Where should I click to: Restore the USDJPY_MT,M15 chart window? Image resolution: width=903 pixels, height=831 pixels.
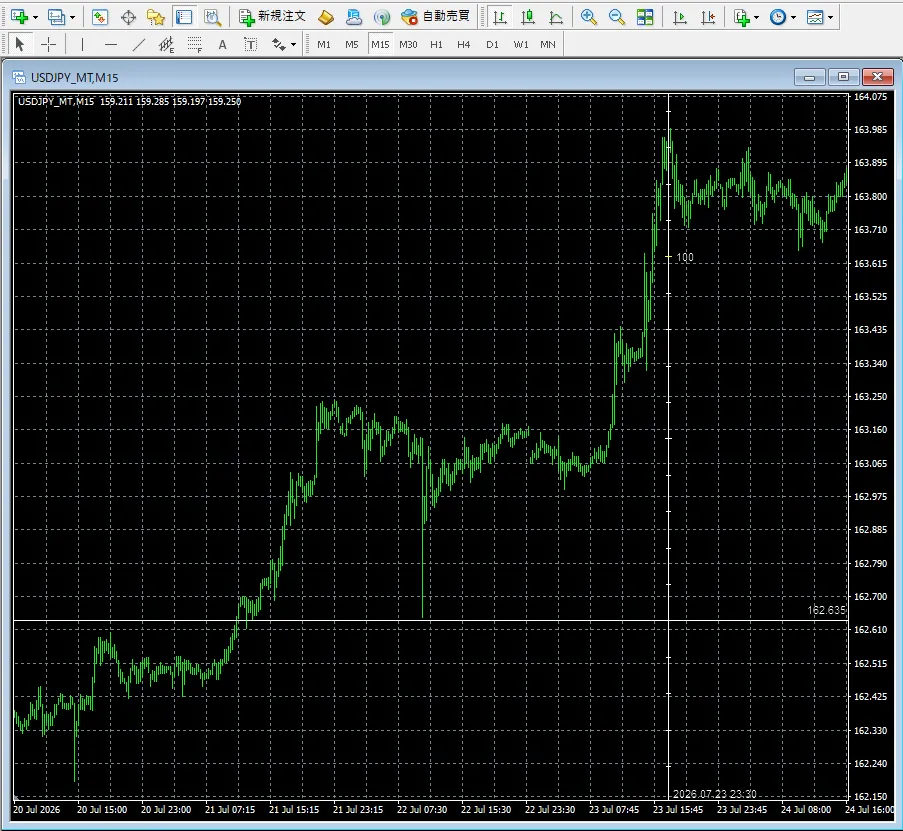pyautogui.click(x=843, y=77)
